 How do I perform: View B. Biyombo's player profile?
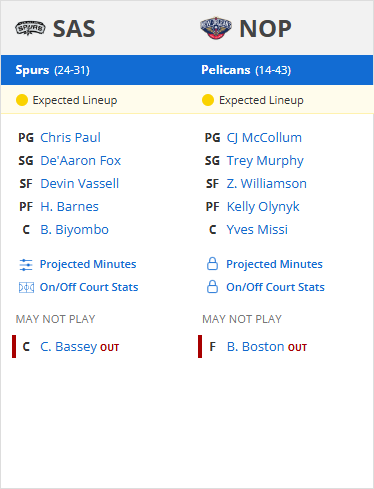click(x=74, y=230)
